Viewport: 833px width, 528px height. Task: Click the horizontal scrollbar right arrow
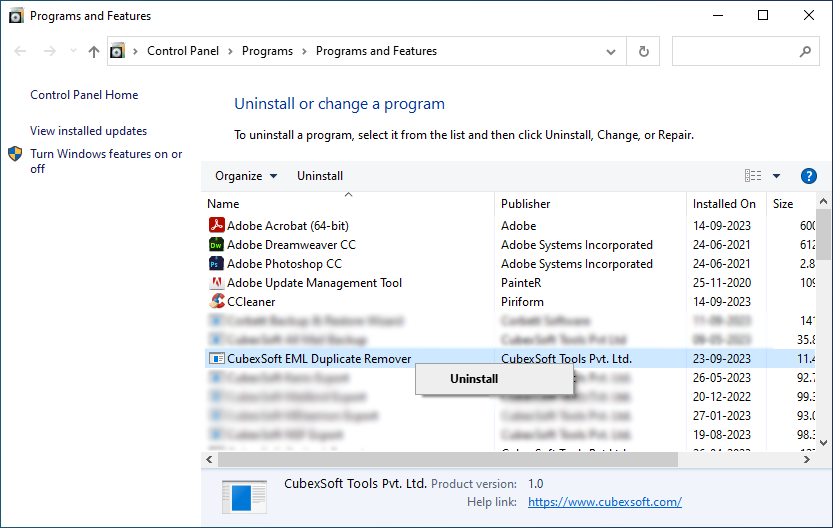(807, 459)
